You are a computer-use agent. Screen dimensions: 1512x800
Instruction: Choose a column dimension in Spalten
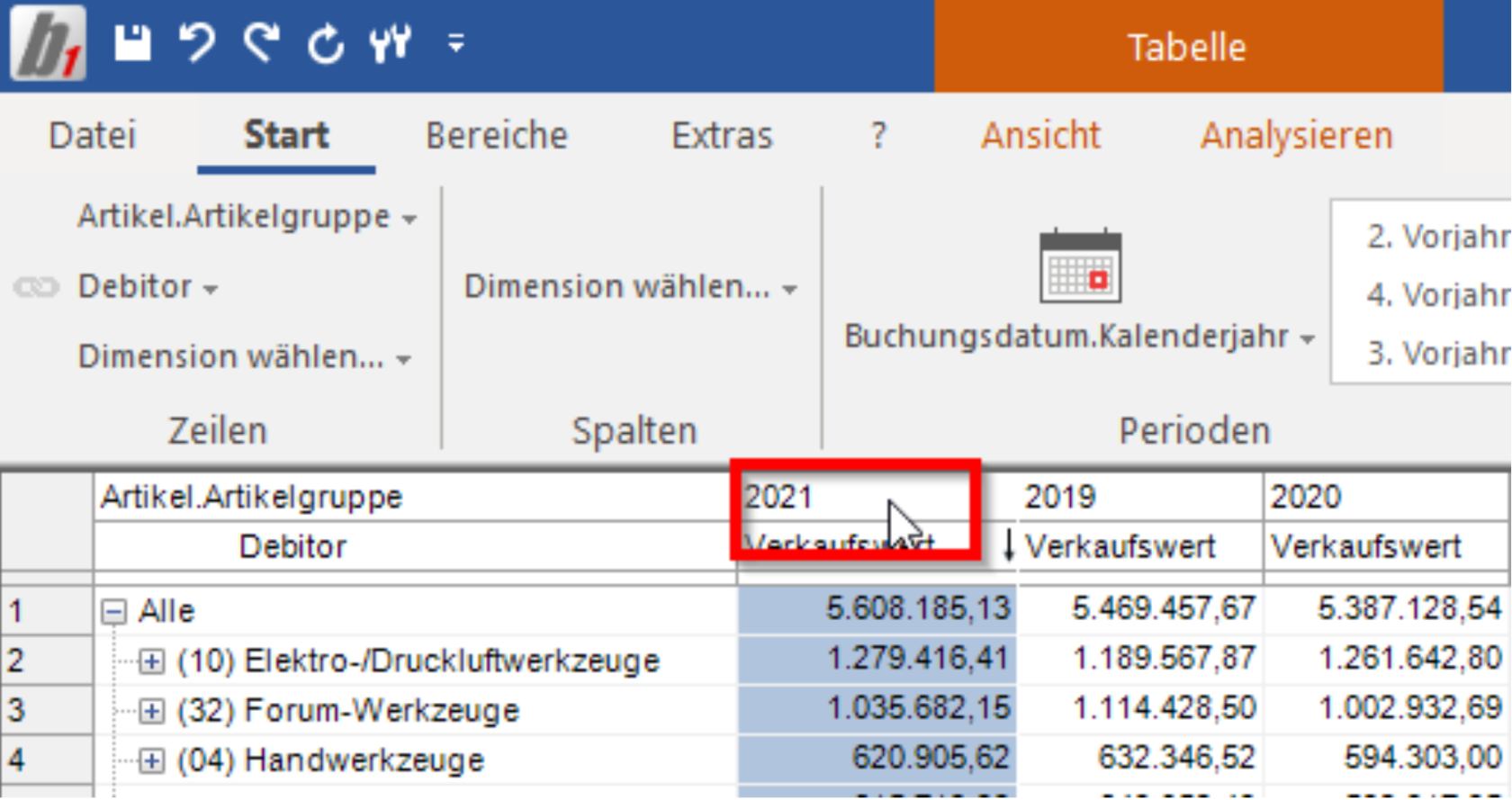(x=630, y=287)
